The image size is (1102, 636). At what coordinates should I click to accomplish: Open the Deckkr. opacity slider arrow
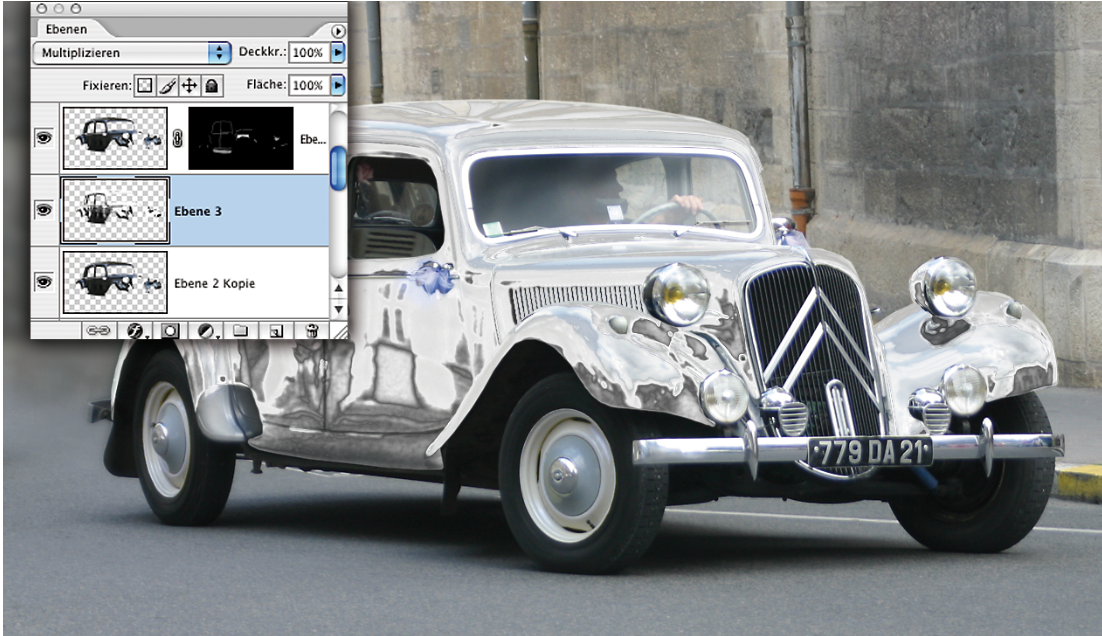(338, 52)
